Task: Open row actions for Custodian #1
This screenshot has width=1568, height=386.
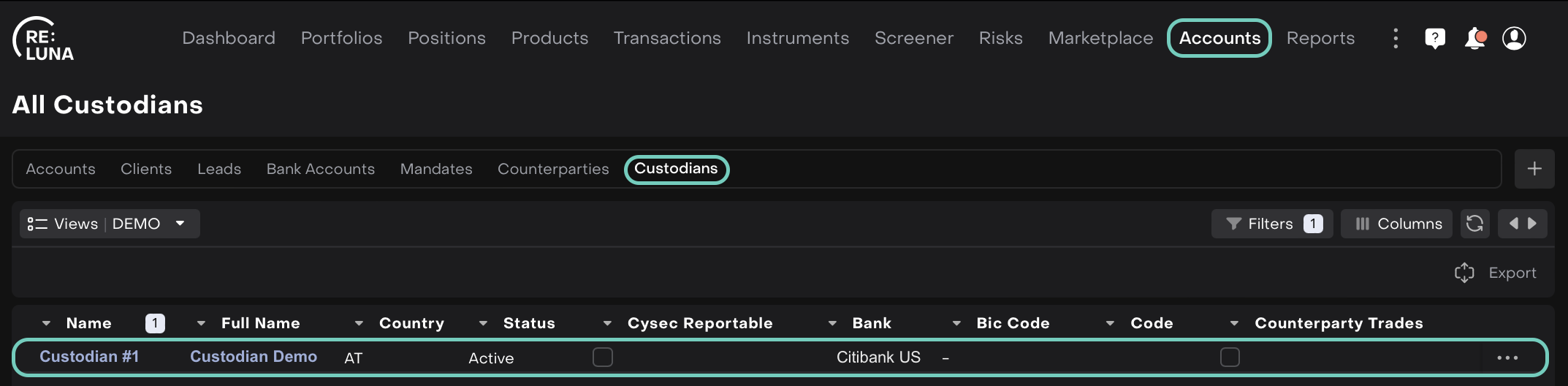Action: [1507, 357]
